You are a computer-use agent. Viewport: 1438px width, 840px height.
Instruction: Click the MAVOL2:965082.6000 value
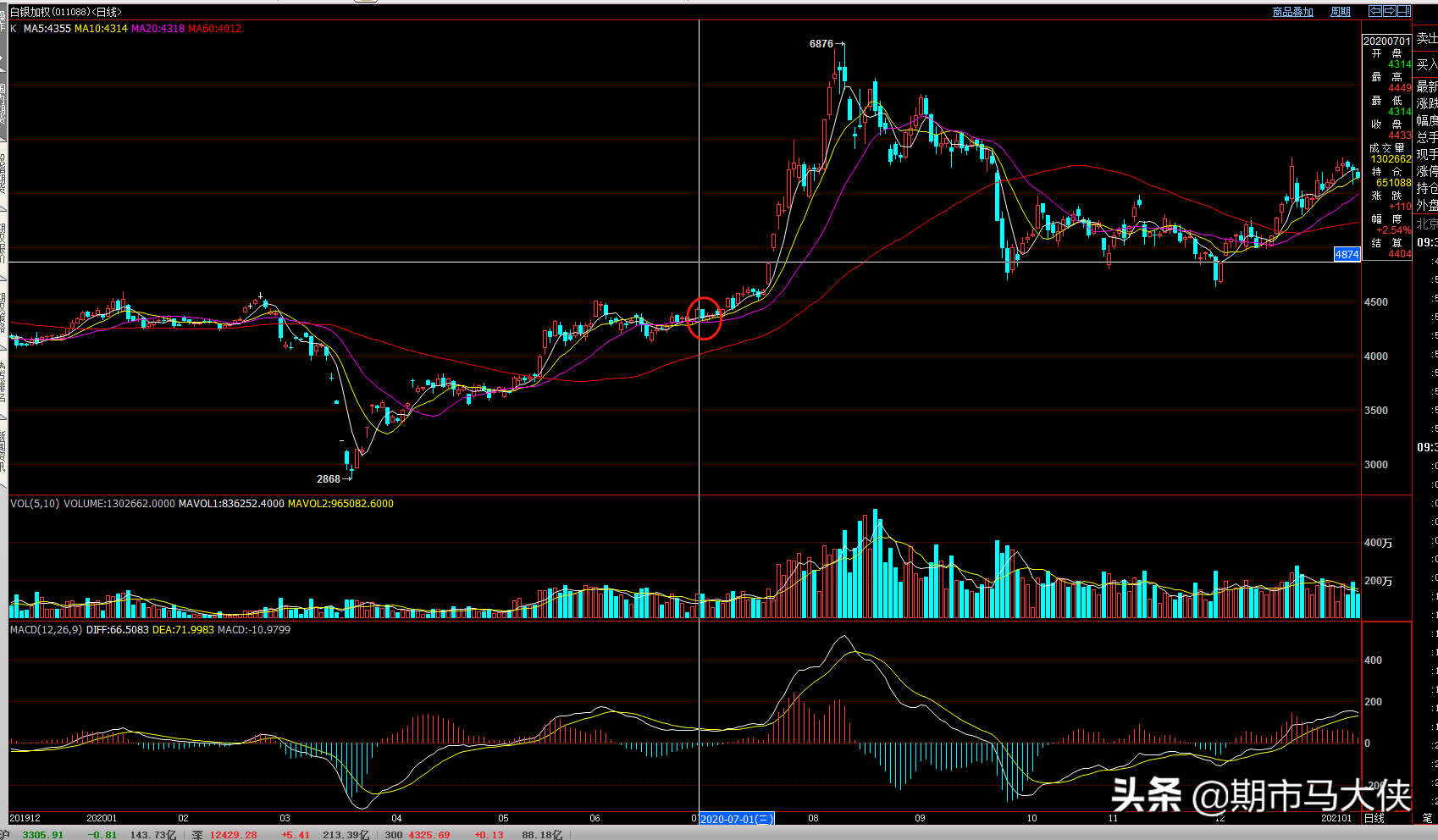pos(340,504)
